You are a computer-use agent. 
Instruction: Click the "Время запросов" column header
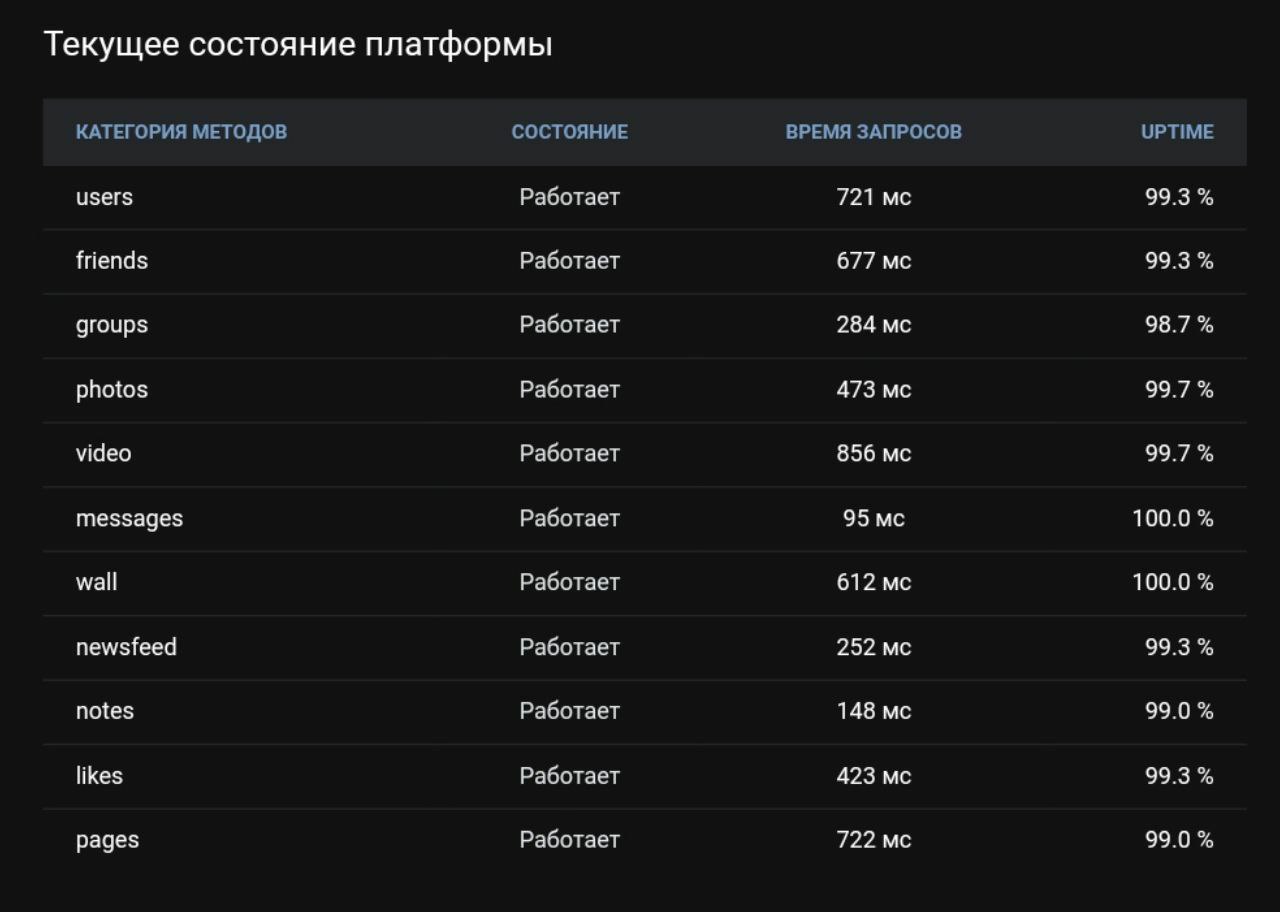(x=873, y=132)
